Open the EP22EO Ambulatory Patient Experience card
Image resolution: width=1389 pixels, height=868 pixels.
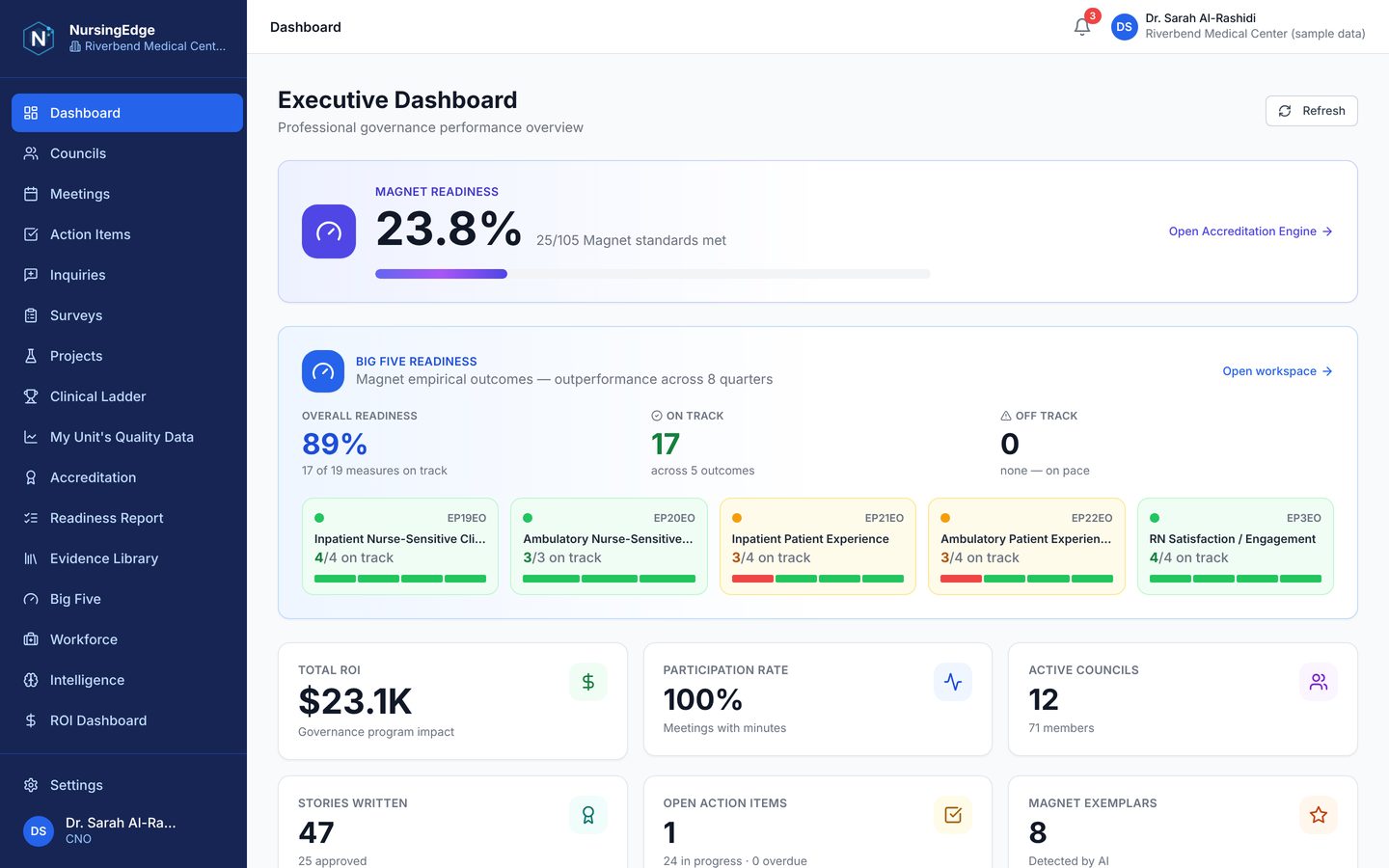[1026, 546]
